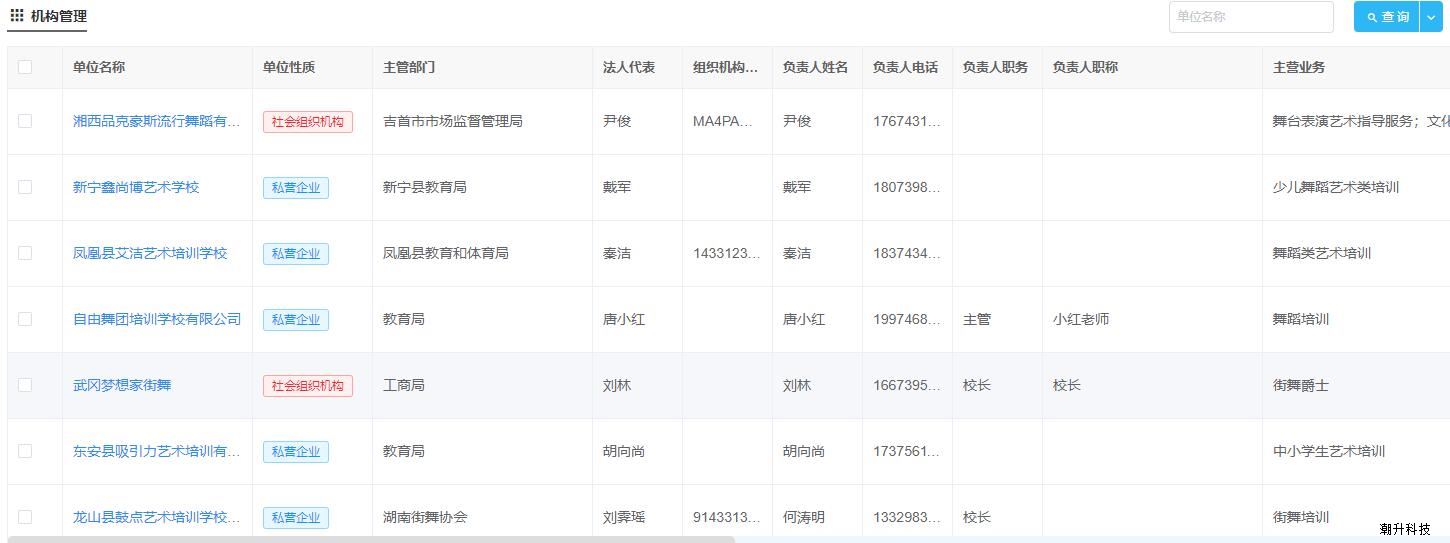This screenshot has width=1450, height=543.
Task: Toggle the select-all checkbox in table header
Action: [x=25, y=67]
